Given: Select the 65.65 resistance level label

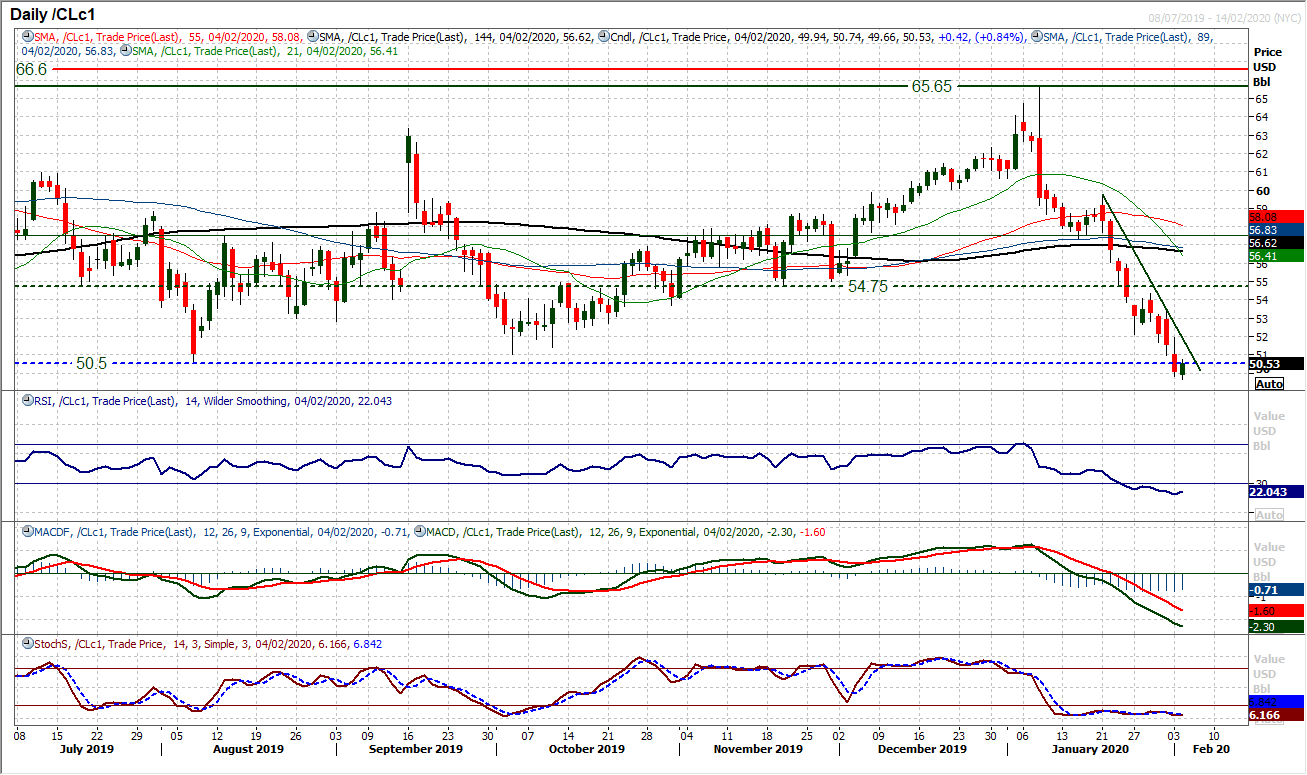Looking at the screenshot, I should [x=929, y=87].
